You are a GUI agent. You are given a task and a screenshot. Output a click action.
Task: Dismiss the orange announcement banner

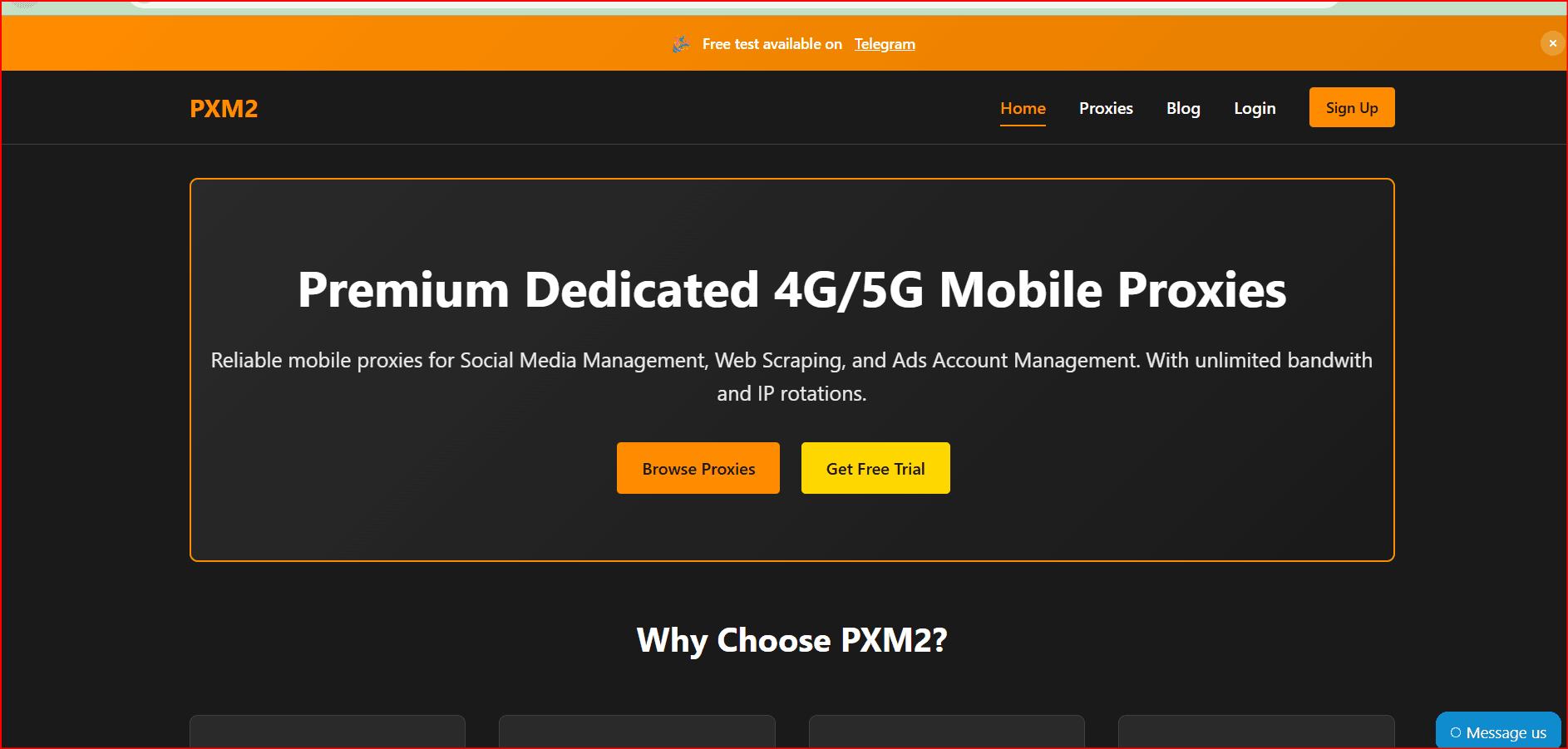[1552, 43]
